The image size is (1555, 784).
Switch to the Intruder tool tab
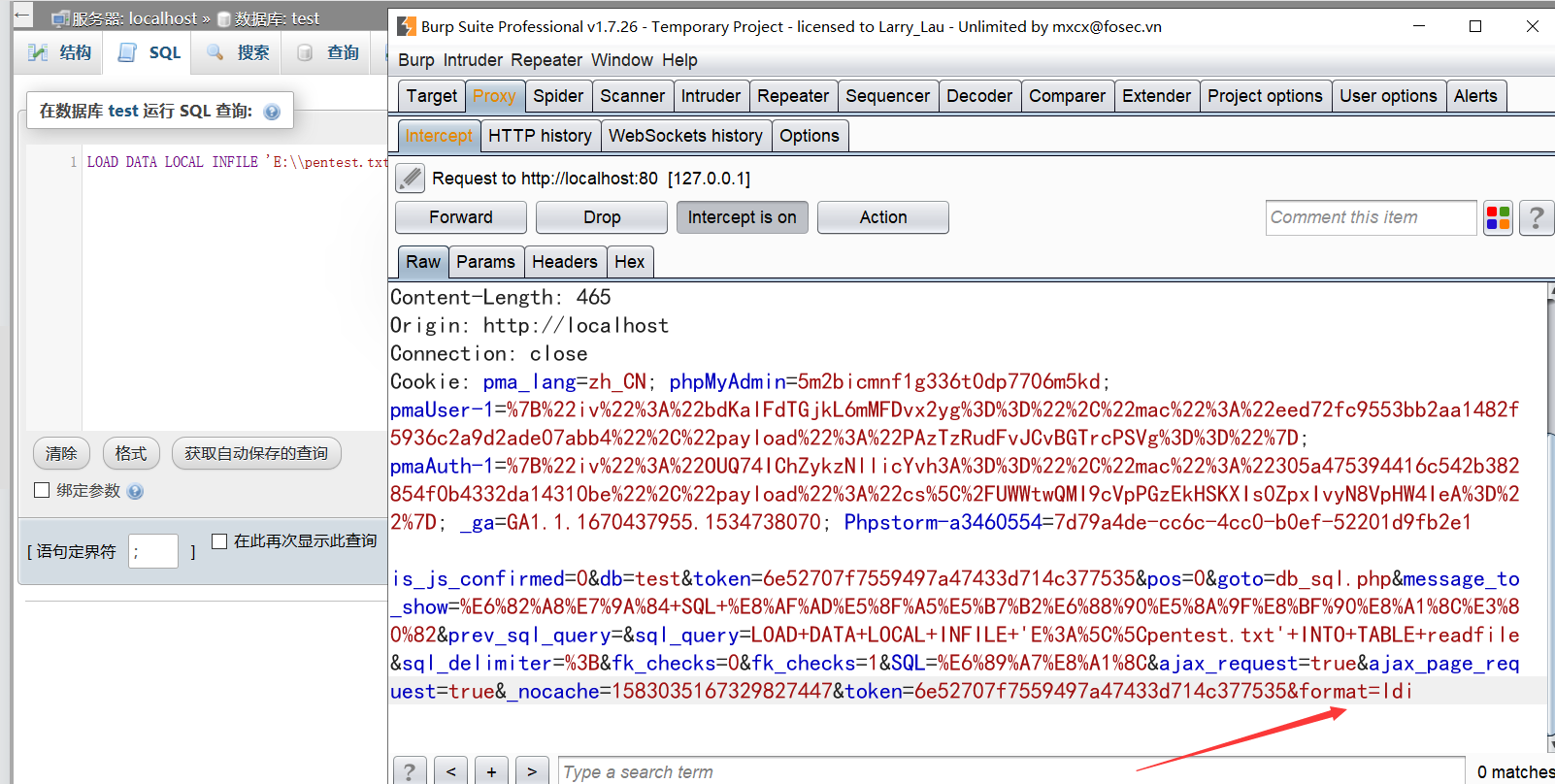(711, 96)
